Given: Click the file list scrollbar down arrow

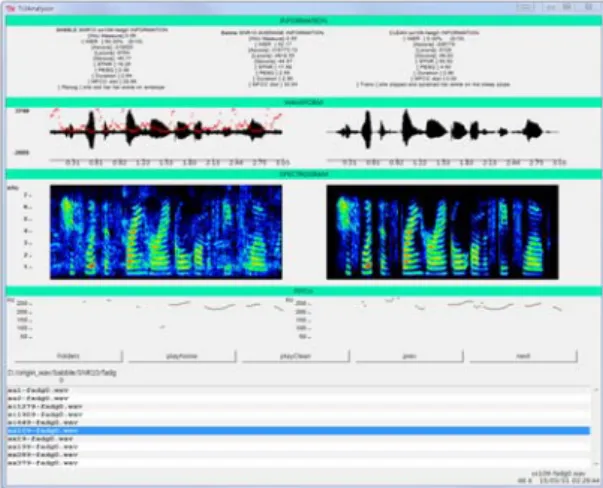Looking at the screenshot, I should [x=596, y=463].
